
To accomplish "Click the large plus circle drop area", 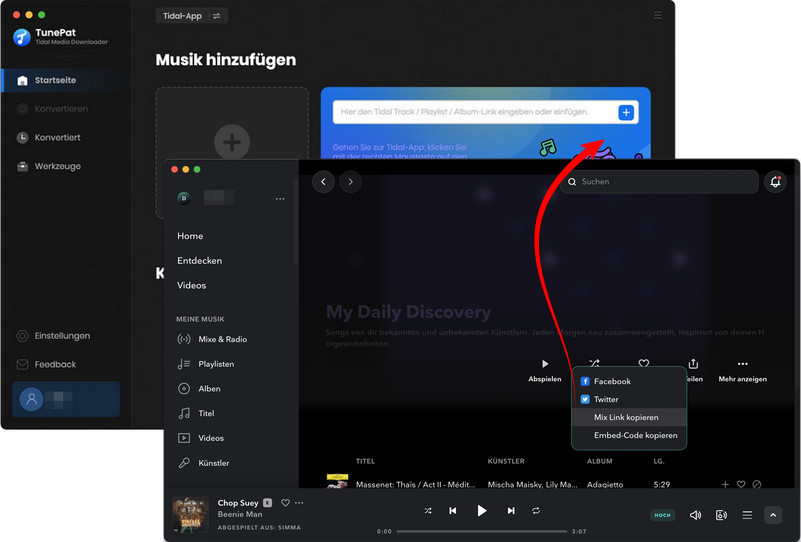I will pos(232,142).
